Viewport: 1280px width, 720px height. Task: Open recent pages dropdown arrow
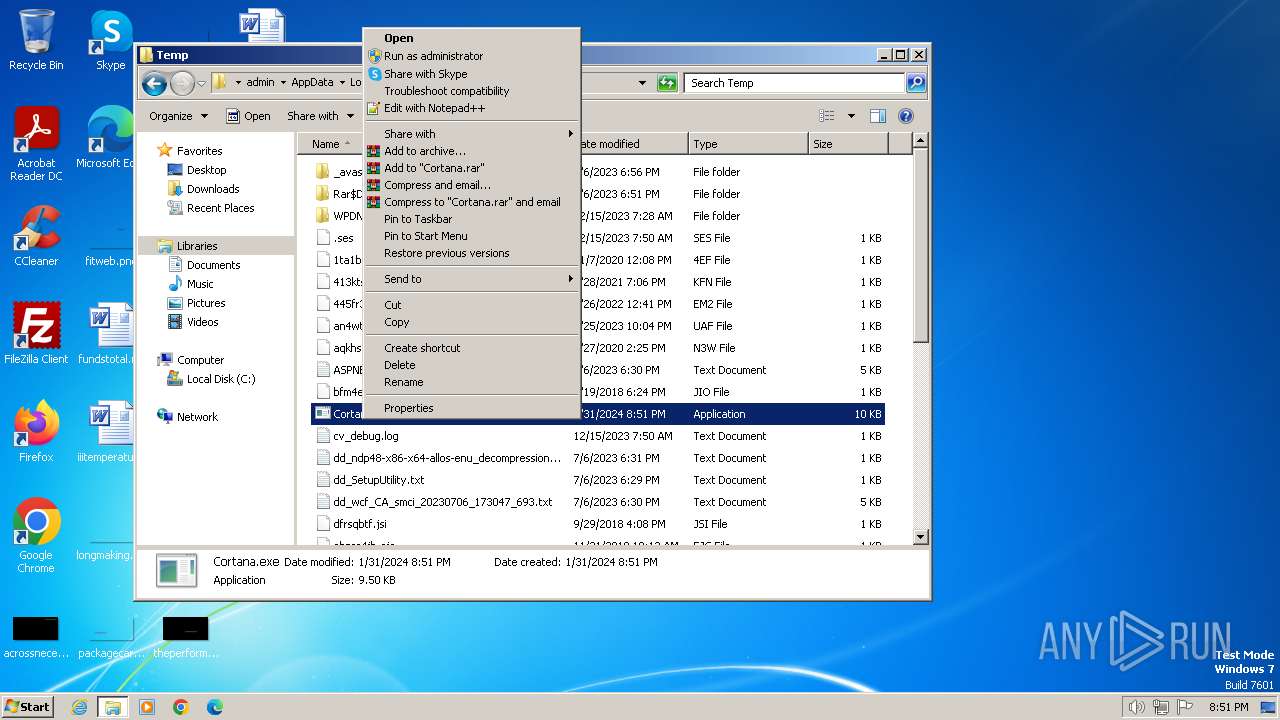click(x=202, y=83)
